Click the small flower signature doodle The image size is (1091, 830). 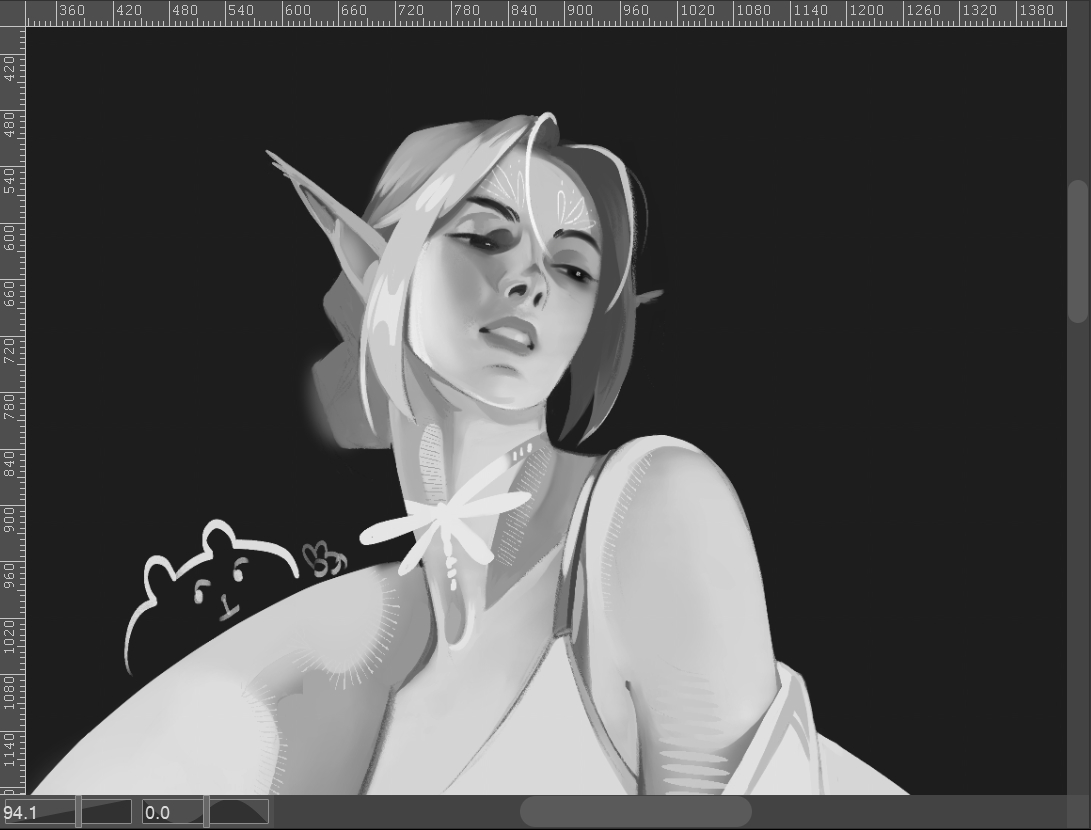[325, 560]
